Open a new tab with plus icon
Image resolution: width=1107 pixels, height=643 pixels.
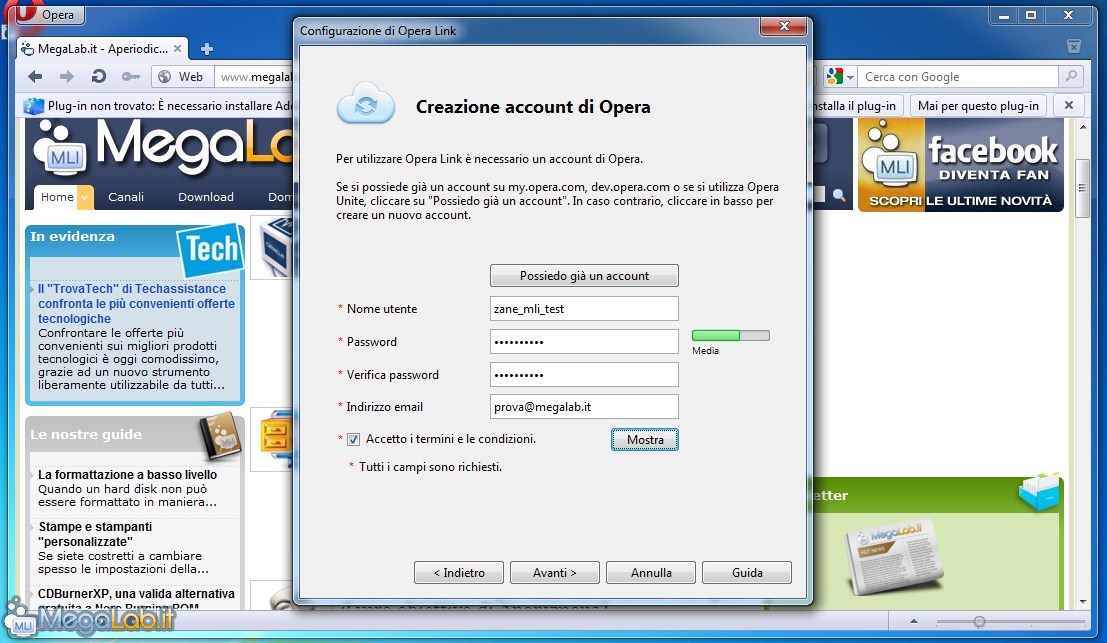coord(207,49)
